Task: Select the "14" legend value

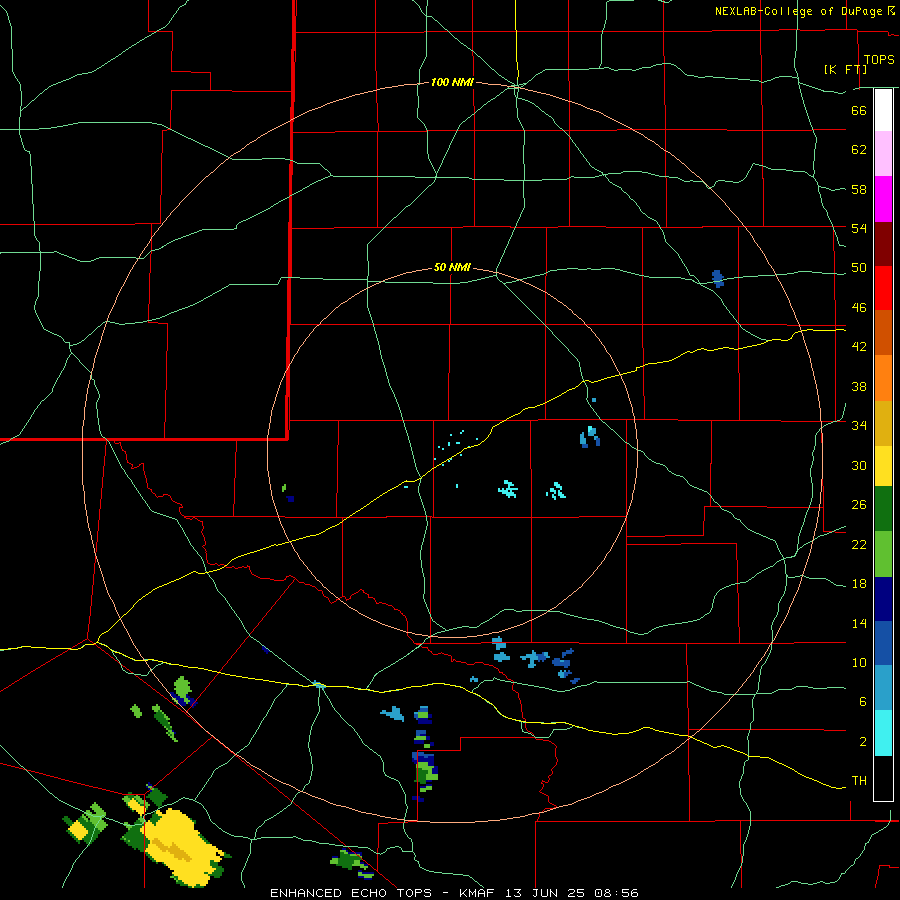Action: [859, 623]
